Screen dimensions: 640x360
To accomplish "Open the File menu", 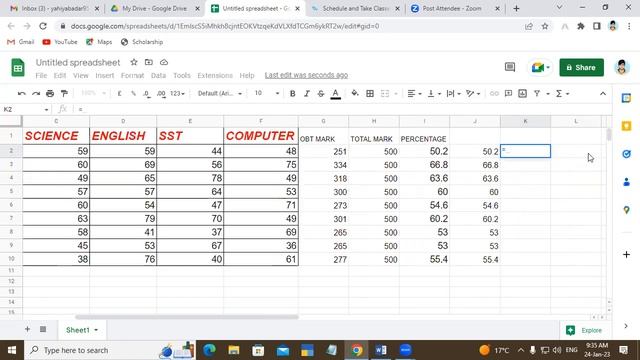I will (x=41, y=76).
